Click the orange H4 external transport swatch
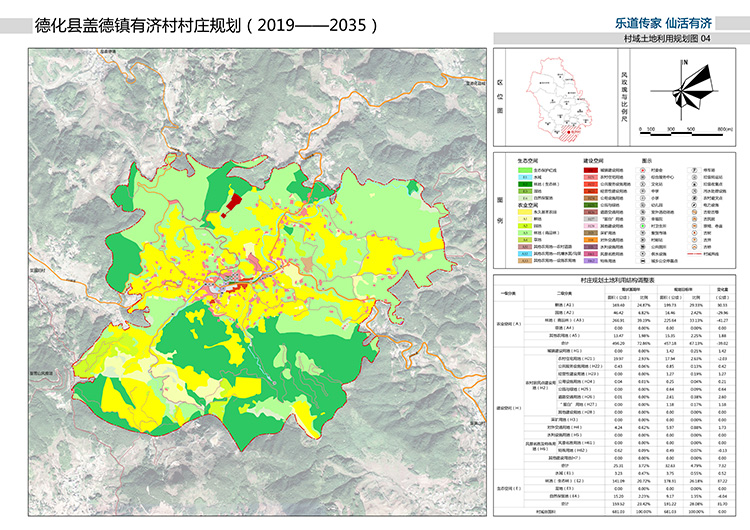Viewport: 750px width, 530px height. (x=591, y=240)
